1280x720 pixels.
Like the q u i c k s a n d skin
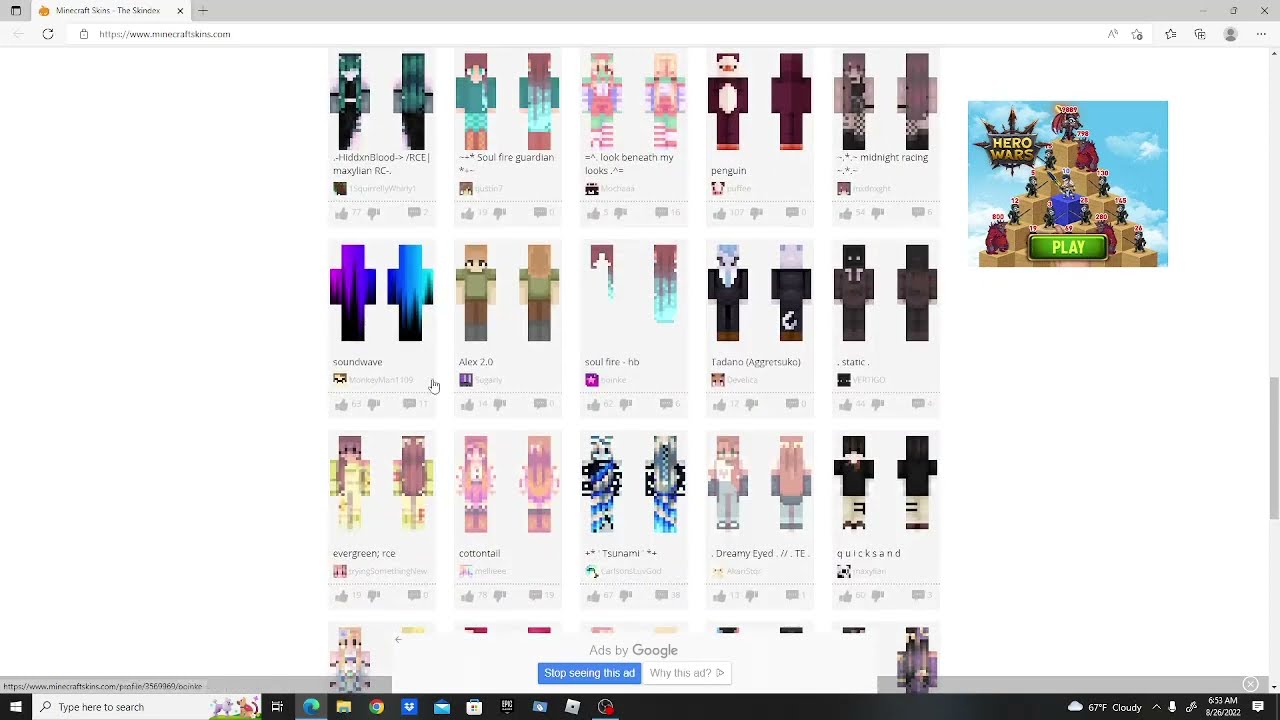pos(846,596)
